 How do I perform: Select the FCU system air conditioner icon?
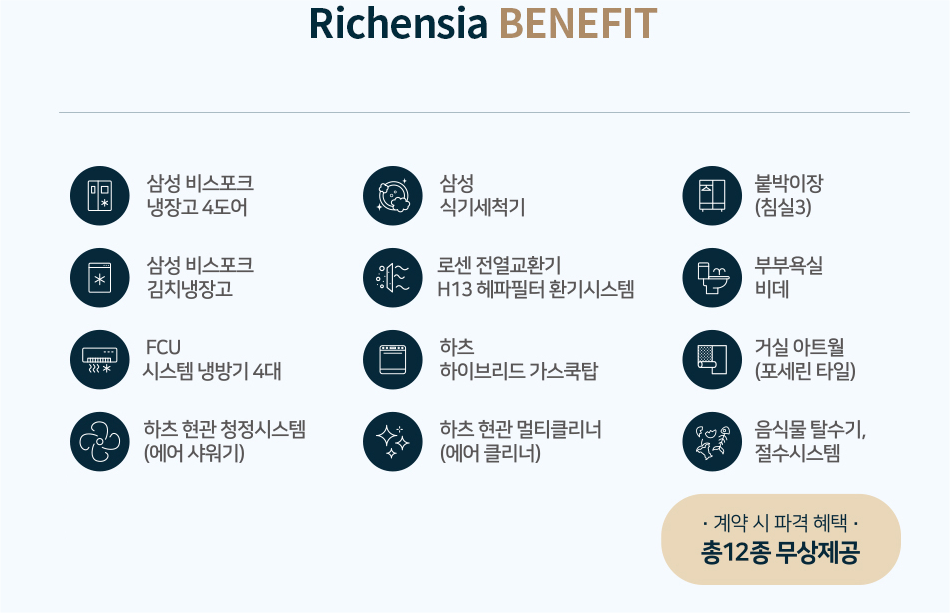click(x=100, y=360)
